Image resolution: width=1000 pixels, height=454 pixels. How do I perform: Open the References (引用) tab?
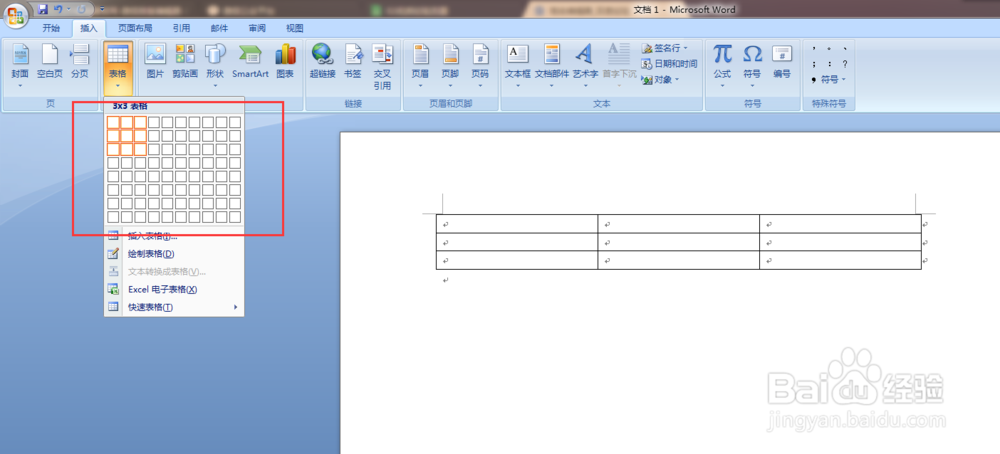coord(181,28)
